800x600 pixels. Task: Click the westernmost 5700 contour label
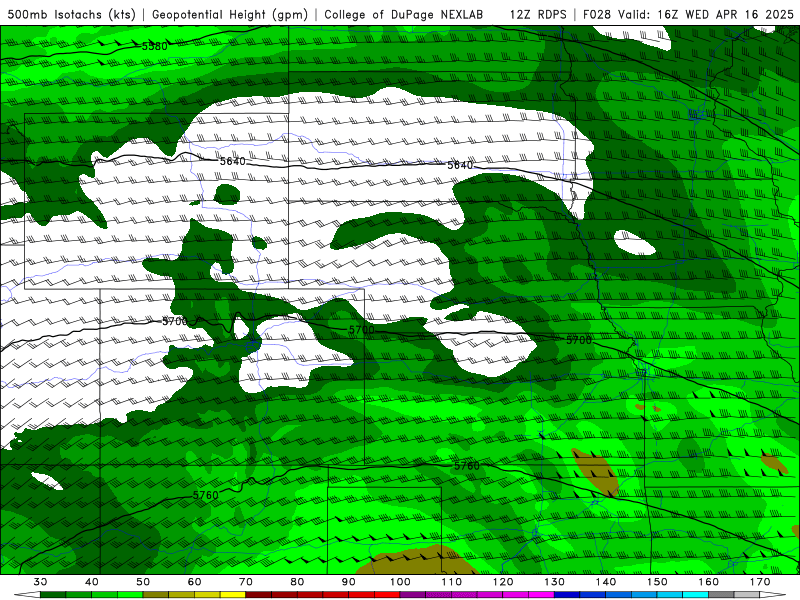click(x=175, y=321)
